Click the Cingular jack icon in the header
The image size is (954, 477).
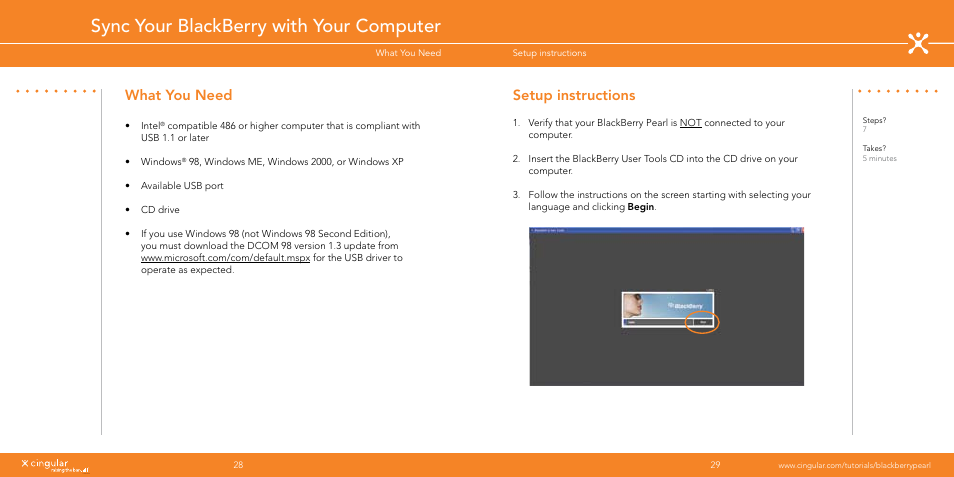tap(918, 44)
